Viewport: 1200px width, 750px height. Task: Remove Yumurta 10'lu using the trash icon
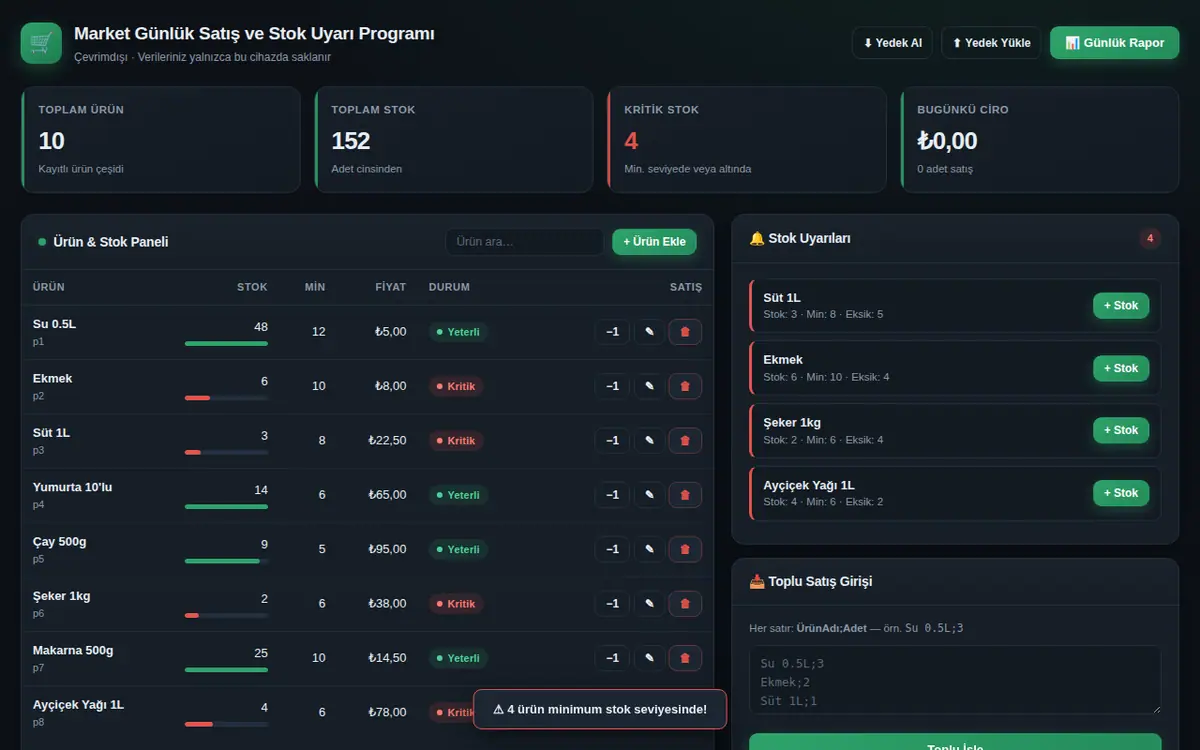685,495
